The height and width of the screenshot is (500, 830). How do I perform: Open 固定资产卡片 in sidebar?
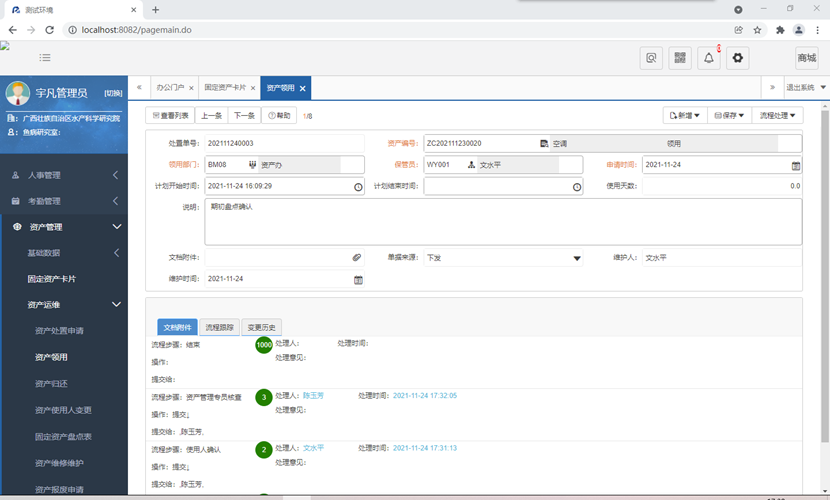tap(52, 279)
